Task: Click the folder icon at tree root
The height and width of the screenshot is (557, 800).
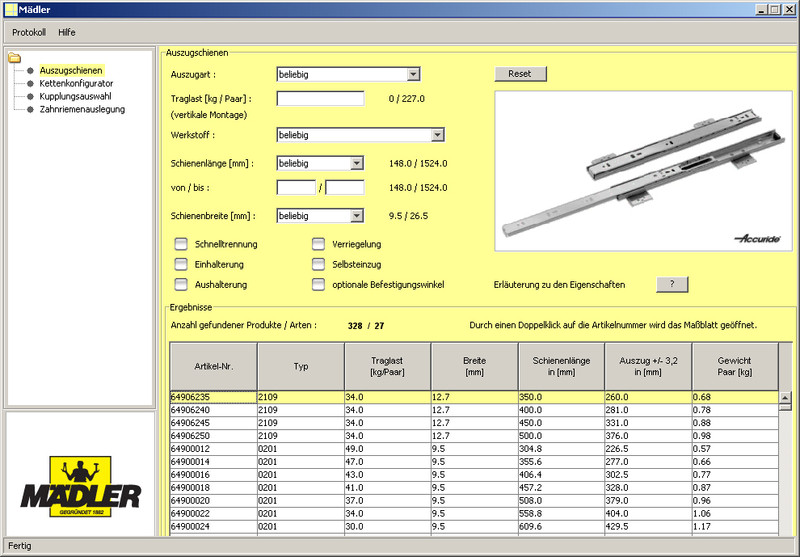Action: [x=14, y=57]
